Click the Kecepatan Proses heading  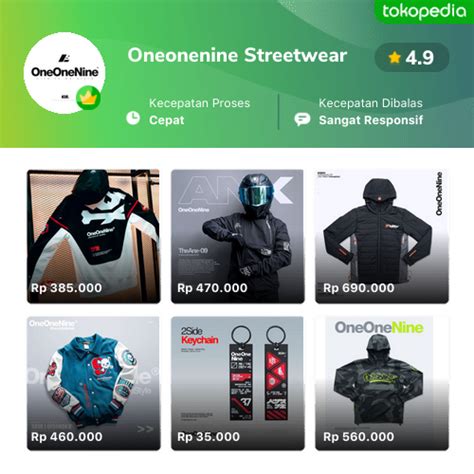199,103
